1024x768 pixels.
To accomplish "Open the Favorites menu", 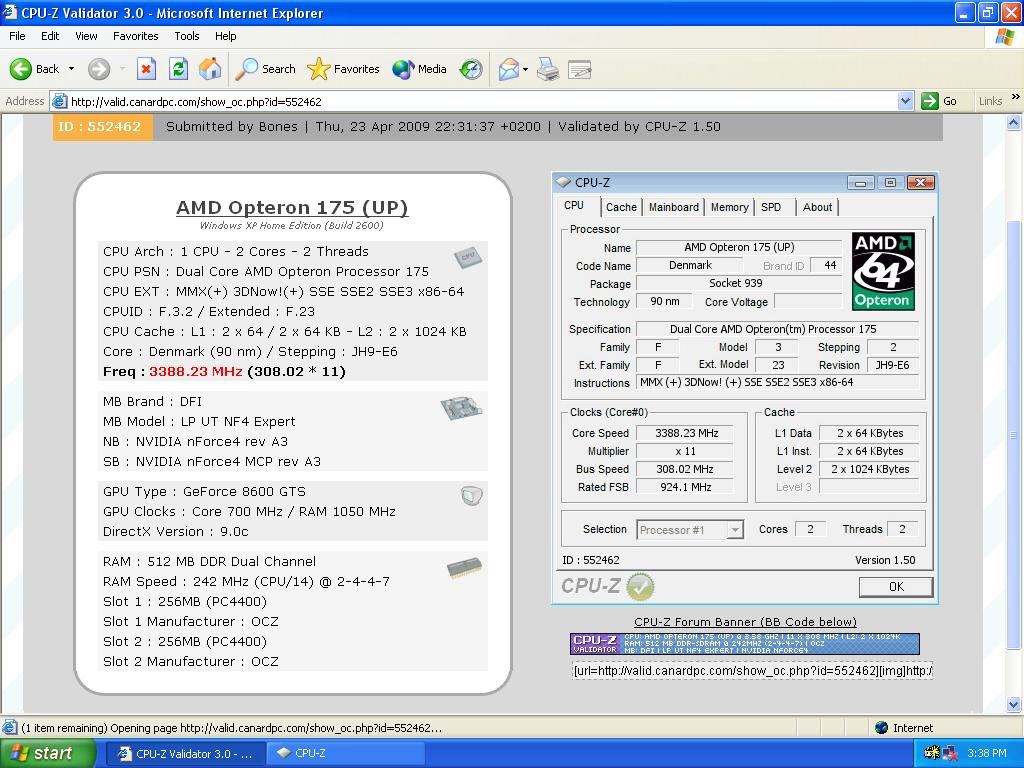I will tap(135, 36).
